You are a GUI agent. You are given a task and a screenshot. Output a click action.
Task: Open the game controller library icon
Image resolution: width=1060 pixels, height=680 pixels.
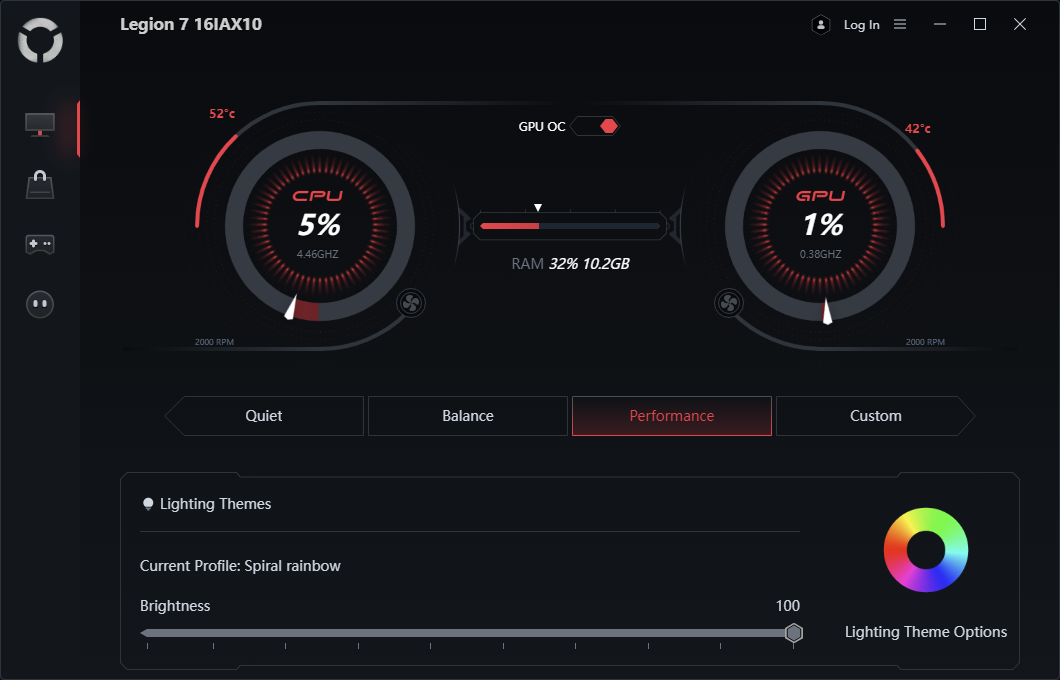40,244
